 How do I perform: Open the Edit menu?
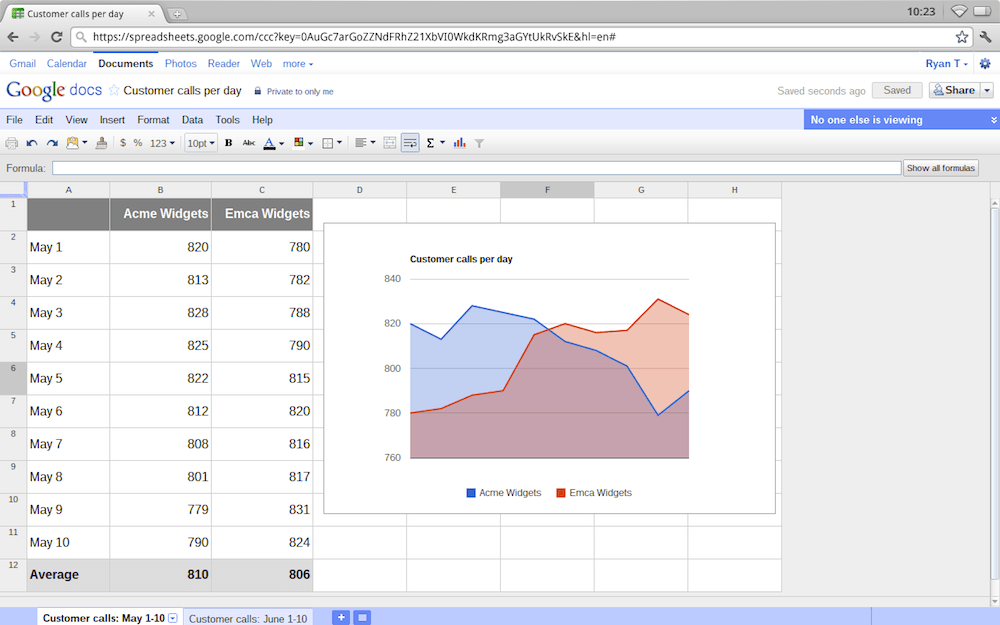[44, 120]
